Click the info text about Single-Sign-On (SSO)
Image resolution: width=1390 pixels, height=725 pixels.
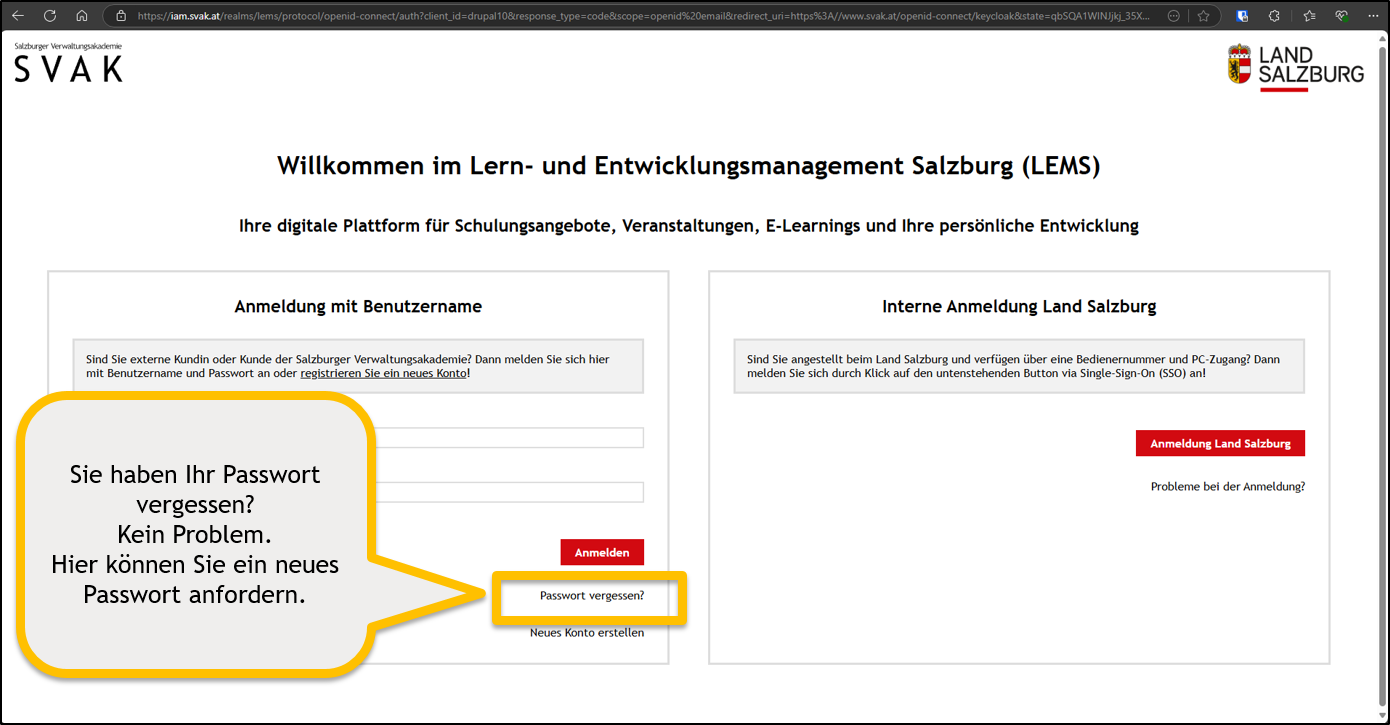tap(1019, 366)
